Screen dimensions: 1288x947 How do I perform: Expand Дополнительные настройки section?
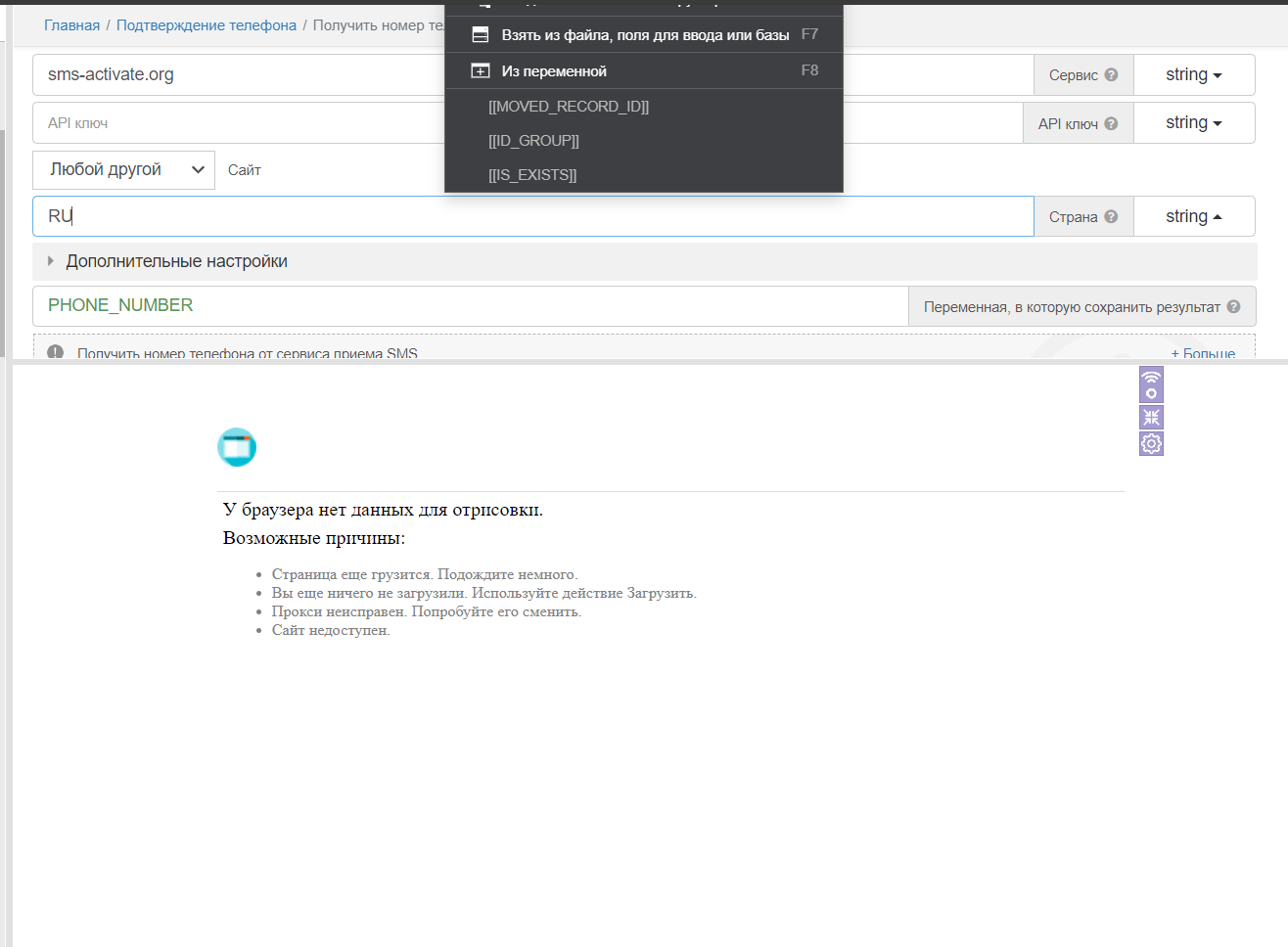[176, 261]
